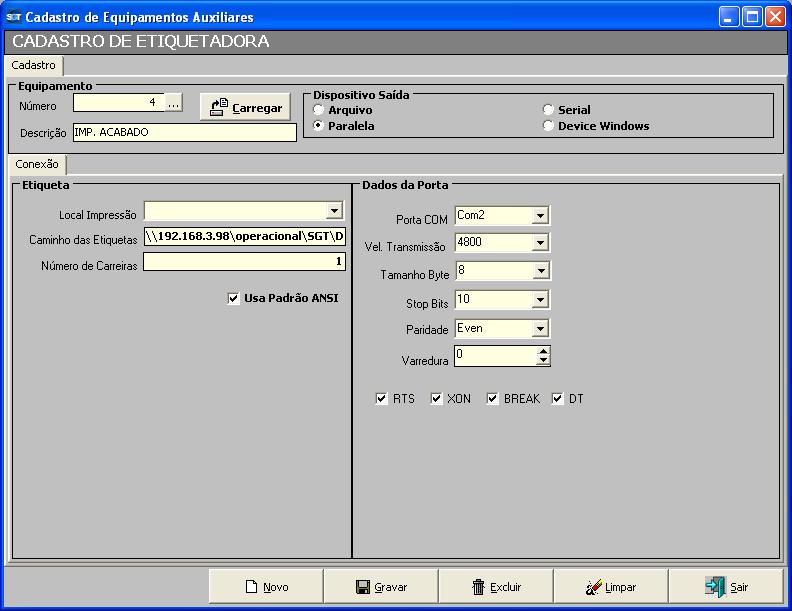Click the Limpar eraser icon

tap(593, 587)
